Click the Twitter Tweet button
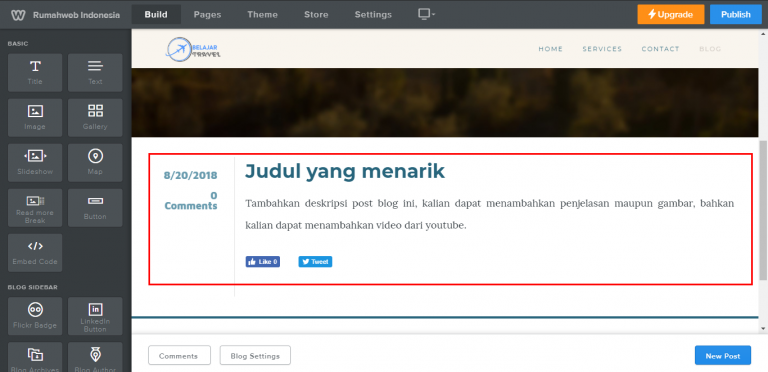 [315, 262]
